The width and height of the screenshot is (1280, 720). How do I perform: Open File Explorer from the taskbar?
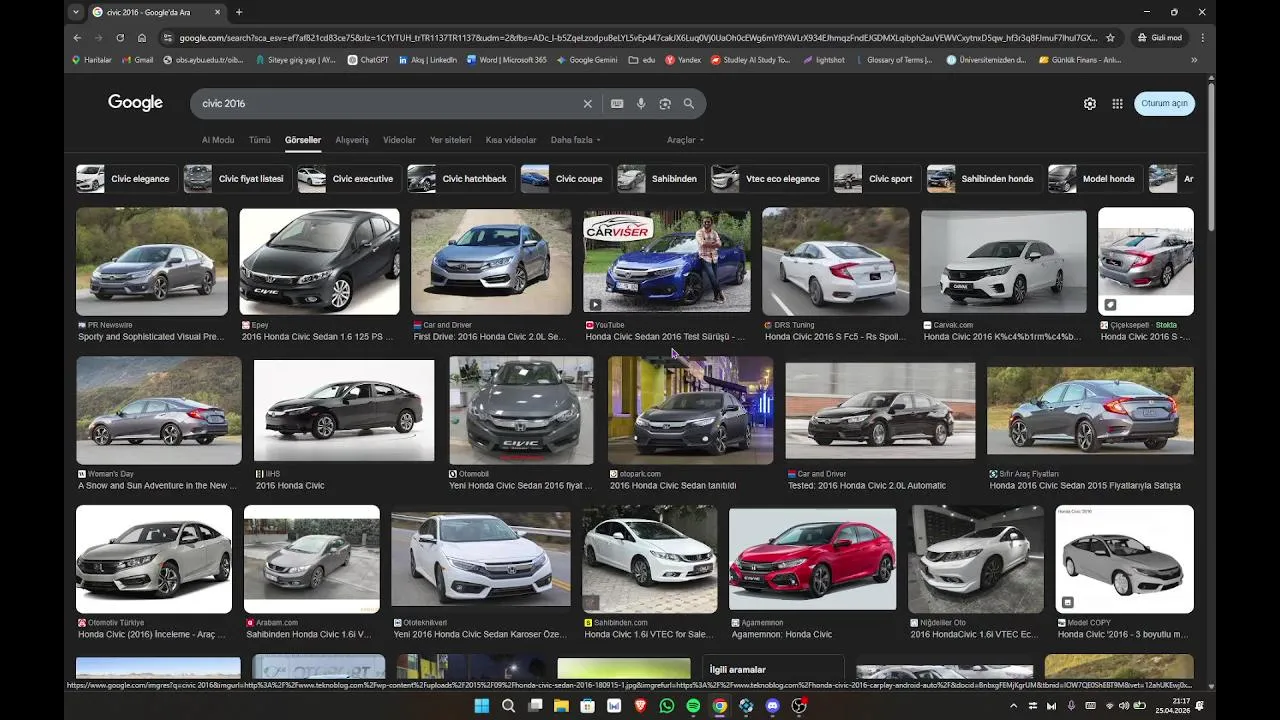pos(561,706)
